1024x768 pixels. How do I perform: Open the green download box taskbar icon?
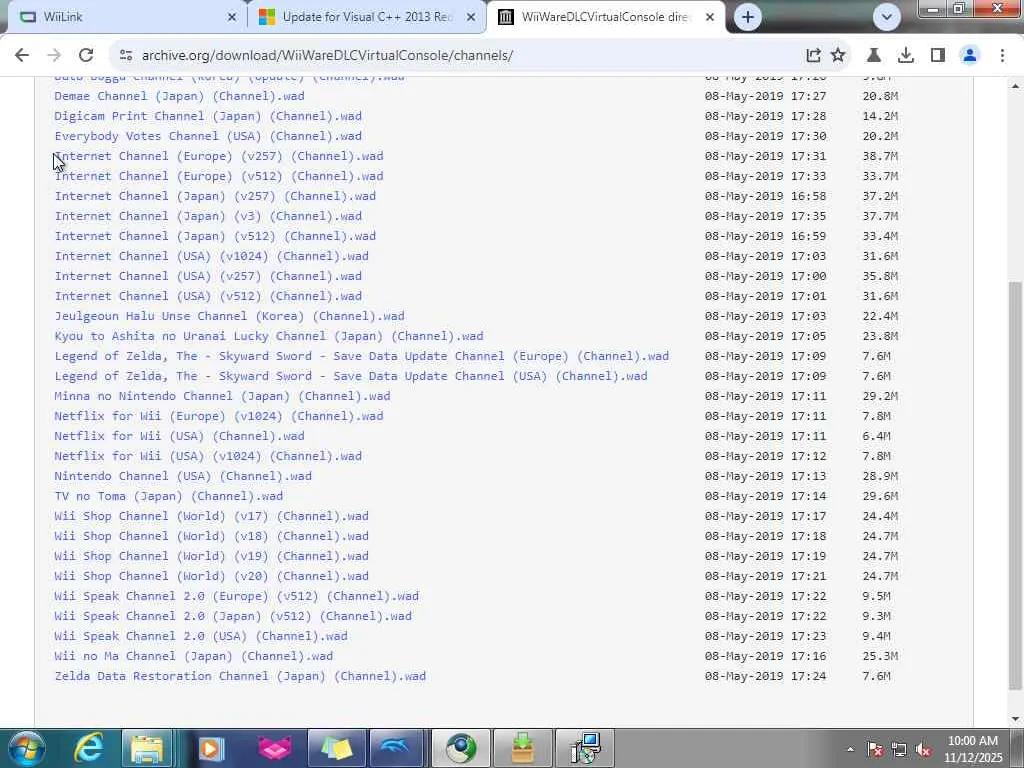[522, 748]
